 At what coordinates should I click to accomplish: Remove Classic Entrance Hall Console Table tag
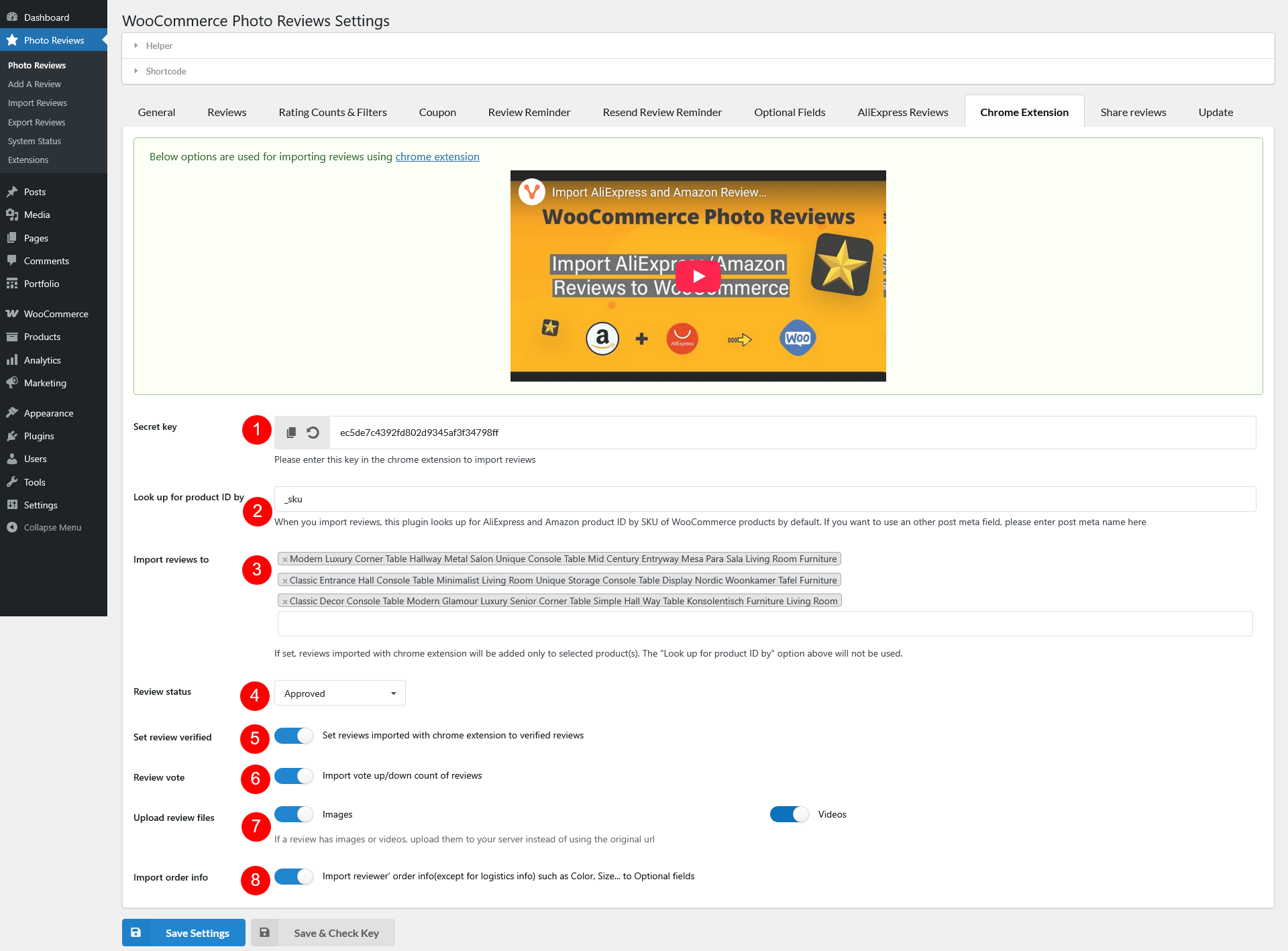tap(284, 581)
